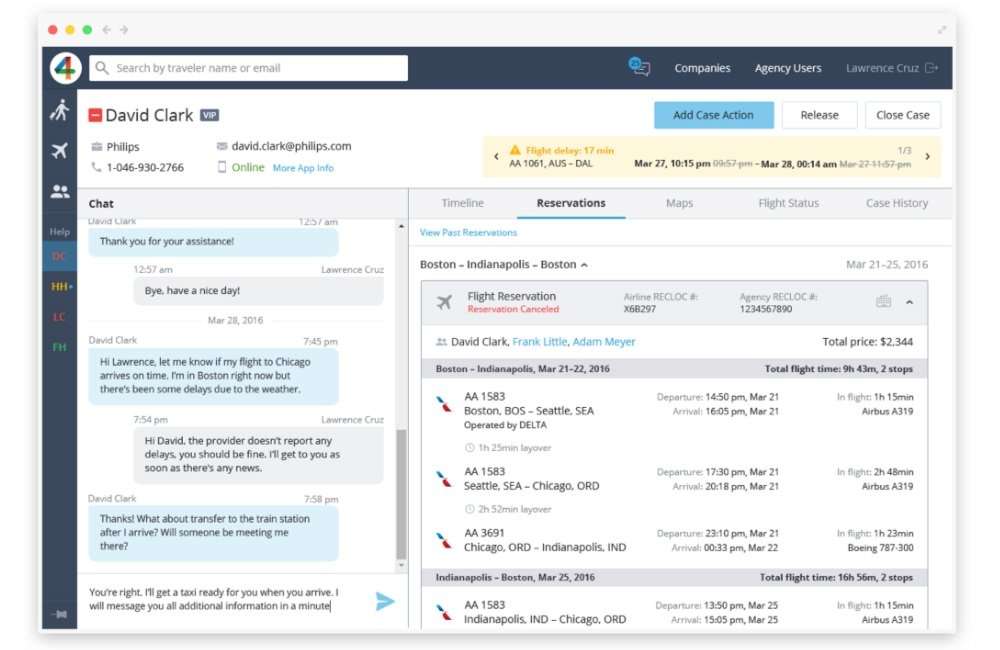Click the flight delay warning triangle icon
Image resolution: width=1000 pixels, height=650 pixels.
(515, 150)
